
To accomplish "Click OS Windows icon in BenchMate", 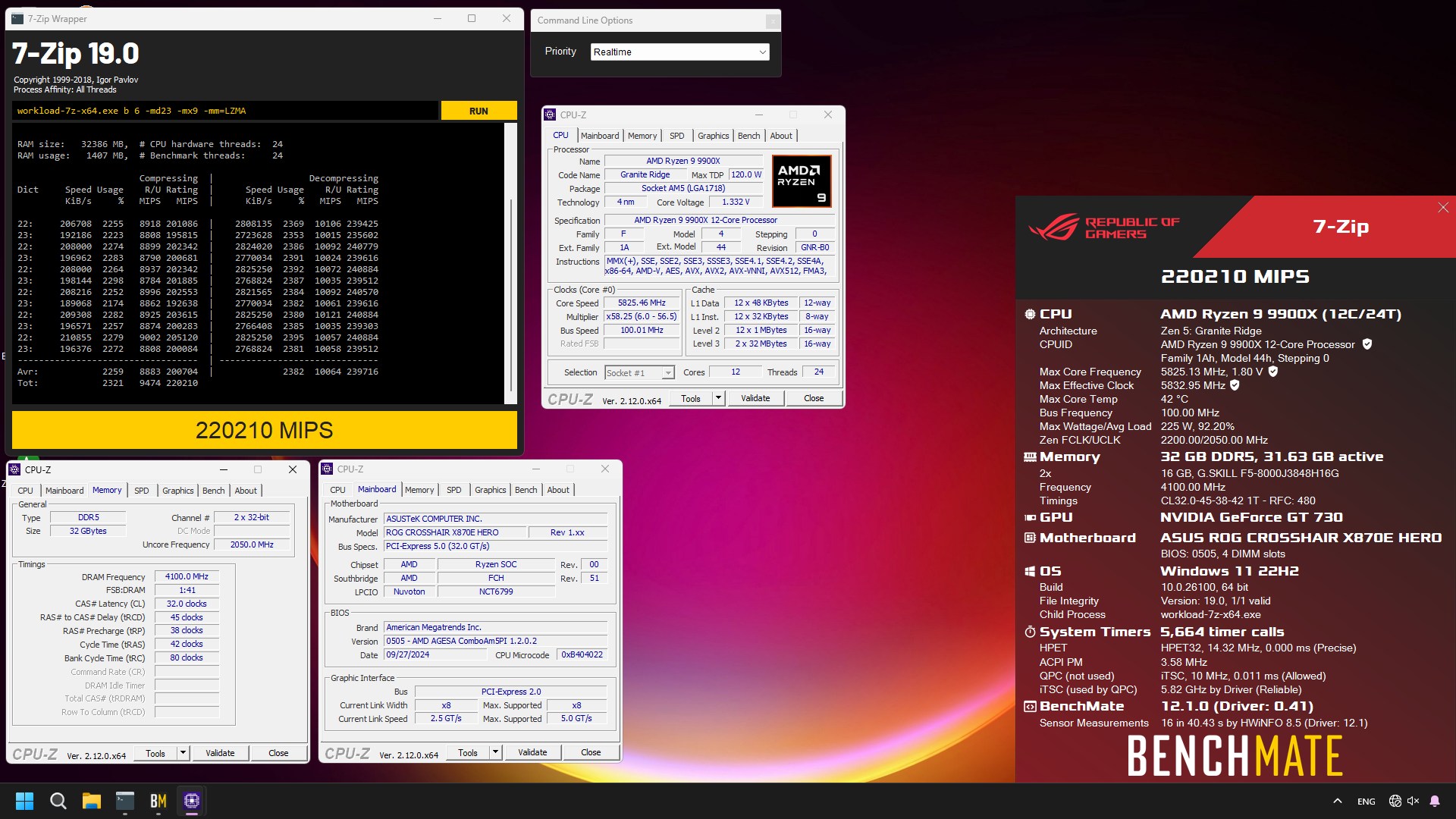I will point(1030,571).
